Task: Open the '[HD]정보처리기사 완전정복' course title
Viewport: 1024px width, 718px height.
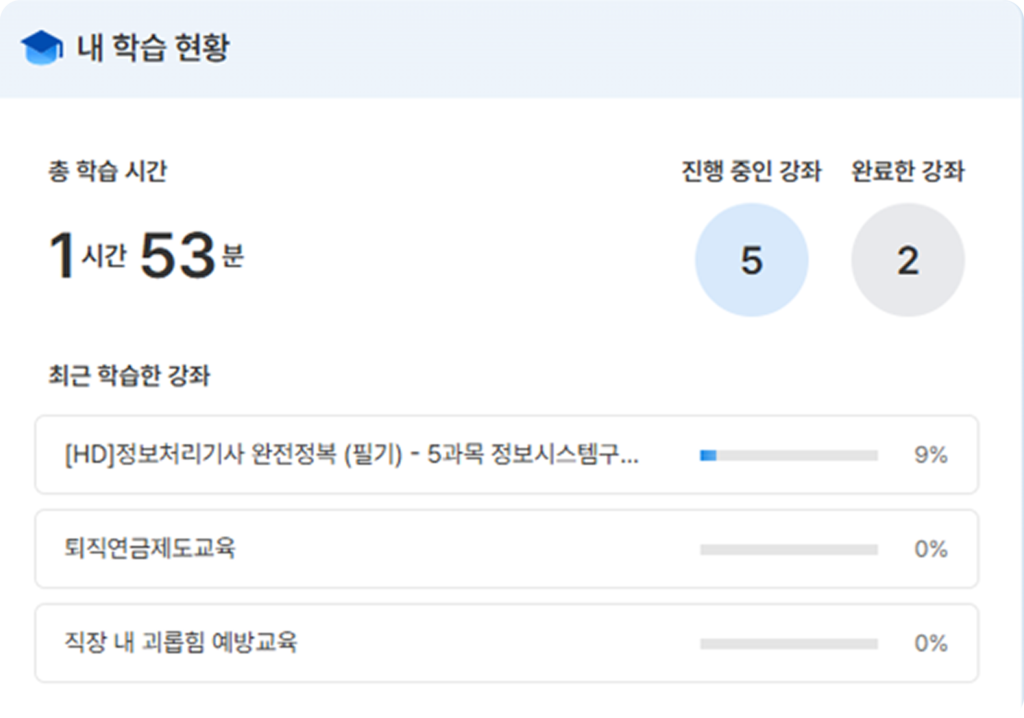Action: [351, 455]
